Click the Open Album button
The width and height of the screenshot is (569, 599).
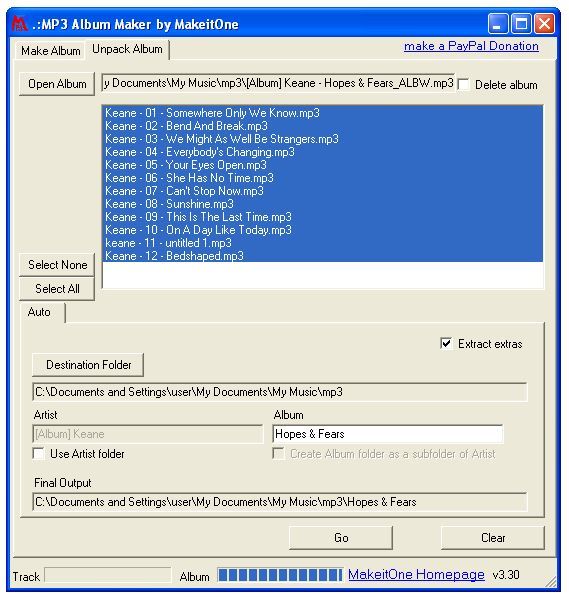pyautogui.click(x=57, y=84)
